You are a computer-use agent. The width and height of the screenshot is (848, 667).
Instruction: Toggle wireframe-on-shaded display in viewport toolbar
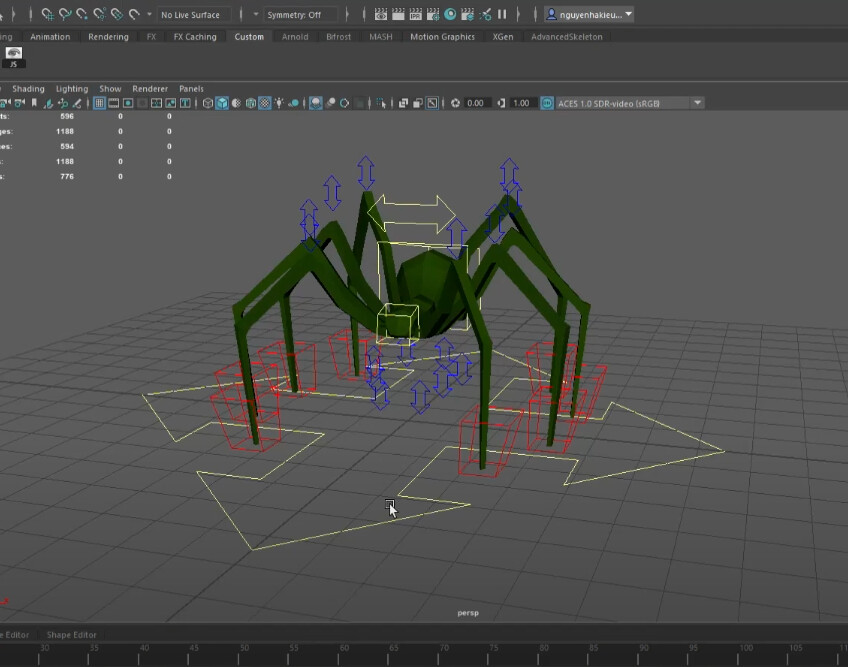[234, 102]
